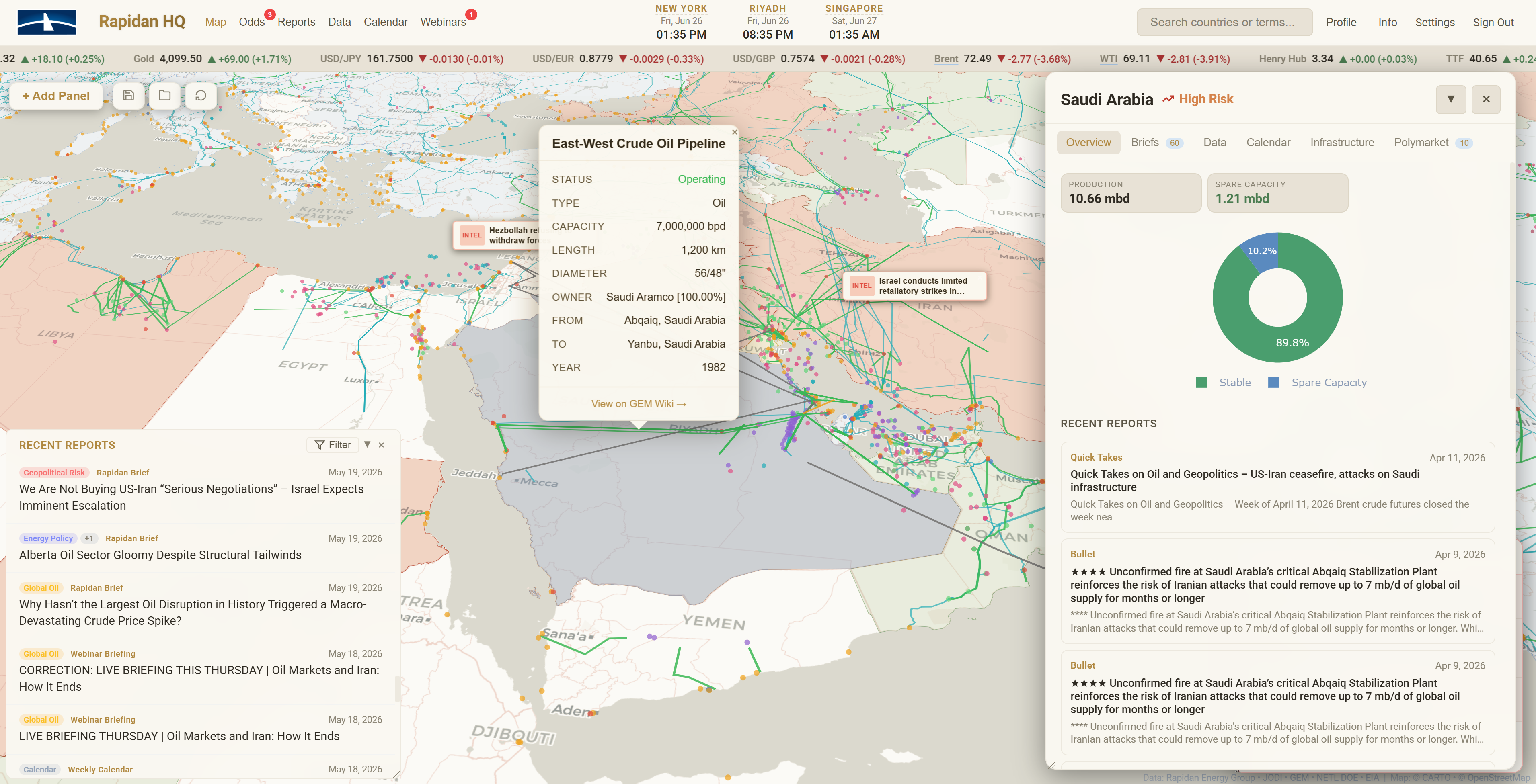The width and height of the screenshot is (1536, 784).
Task: Click the Brent ticker label
Action: click(x=946, y=59)
